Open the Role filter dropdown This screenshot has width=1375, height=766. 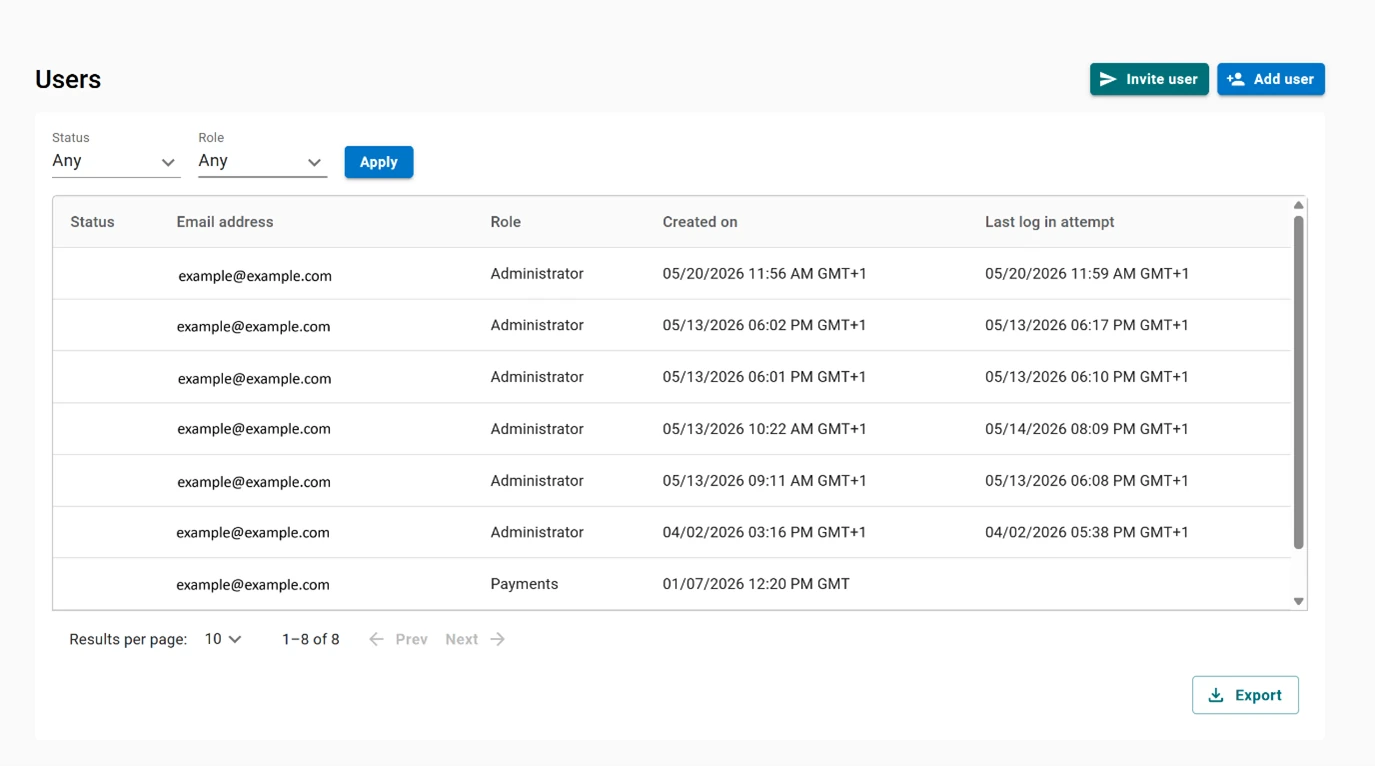pyautogui.click(x=262, y=161)
